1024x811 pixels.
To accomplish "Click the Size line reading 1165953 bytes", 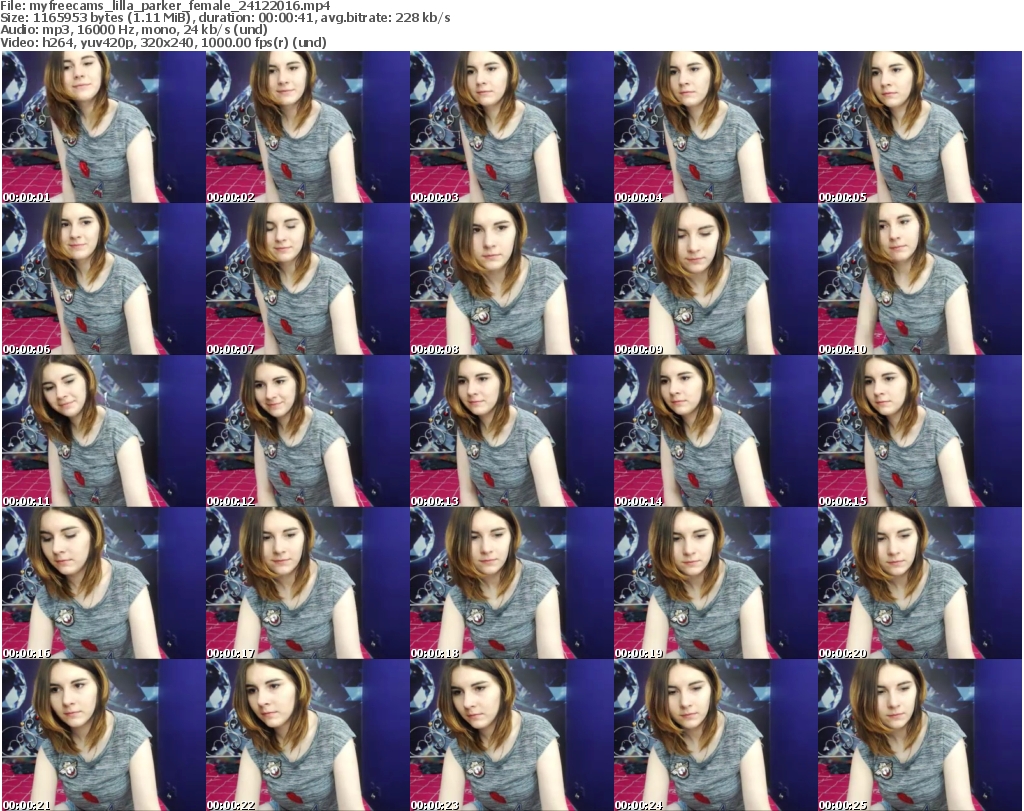I will click(225, 18).
